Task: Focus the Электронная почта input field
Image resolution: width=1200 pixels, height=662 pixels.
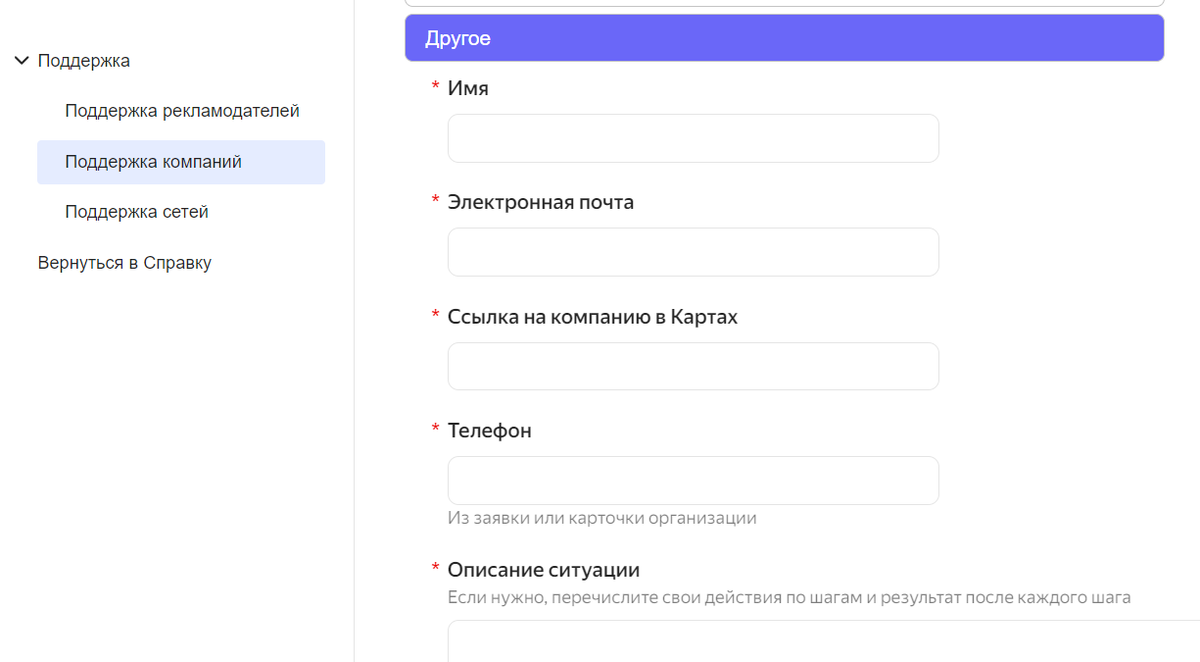Action: pos(693,252)
